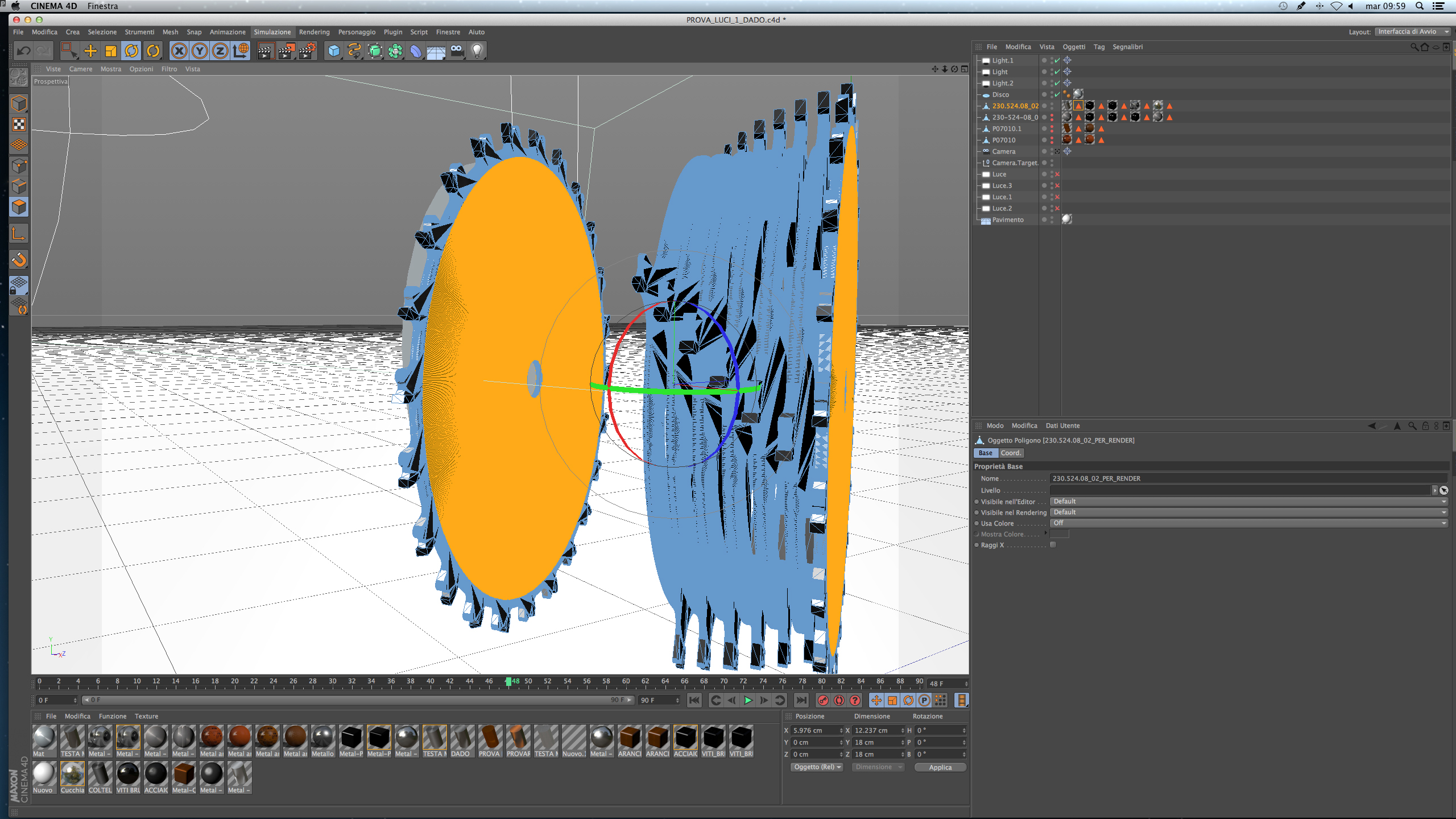Toggle Luce.3 enable red cross
Viewport: 1456px width, 819px height.
[x=1057, y=185]
